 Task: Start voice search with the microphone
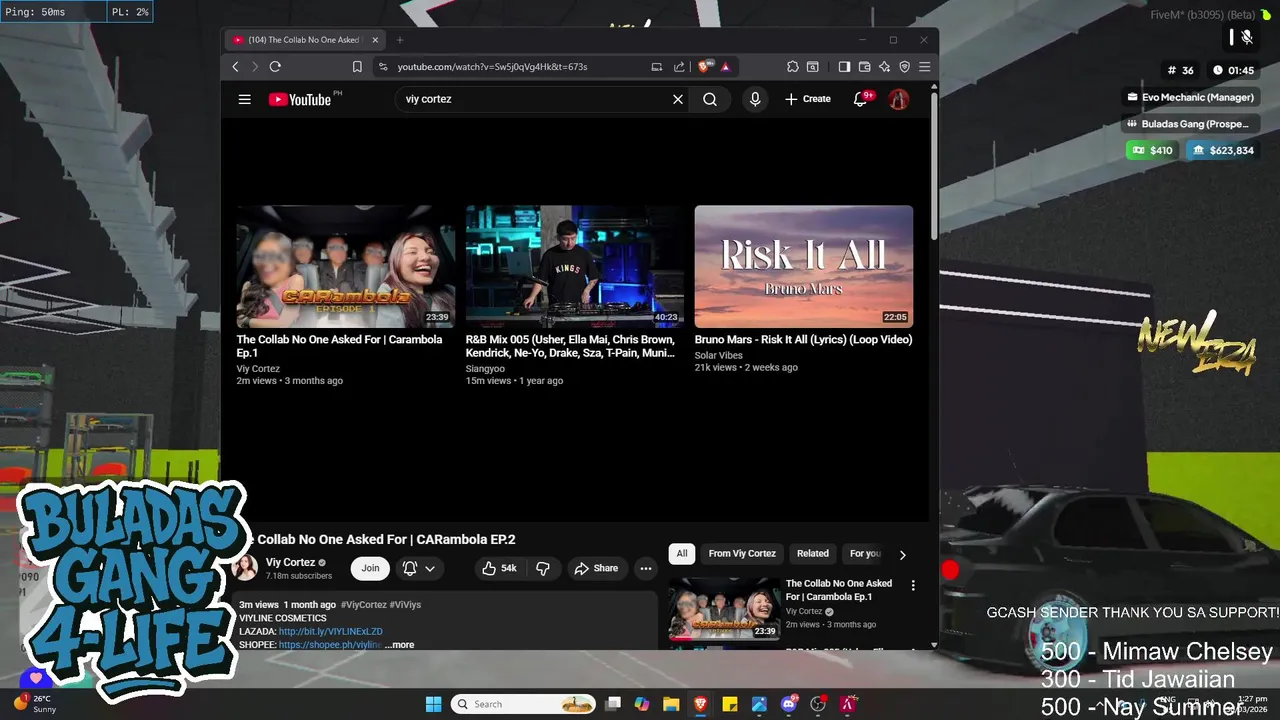(x=755, y=99)
